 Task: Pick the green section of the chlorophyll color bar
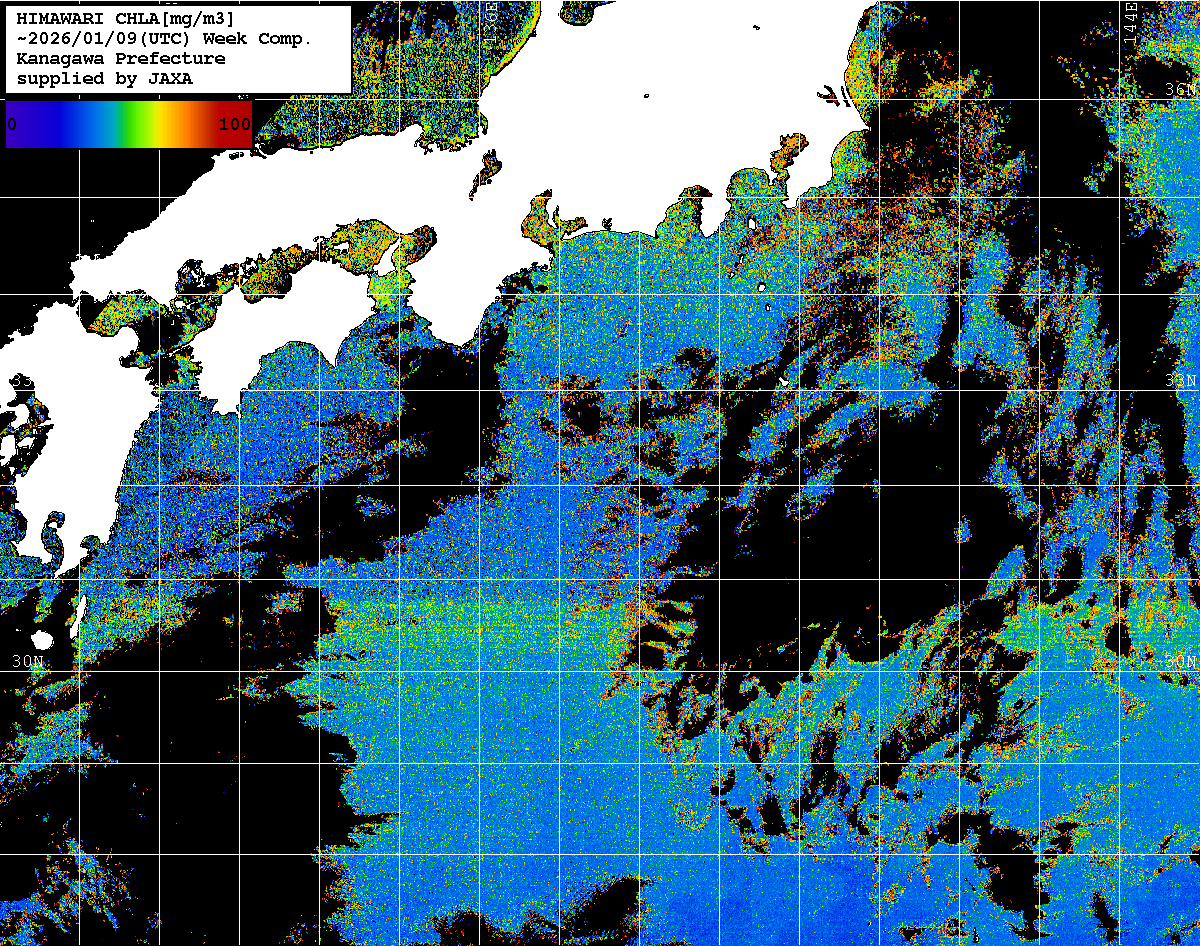coord(128,125)
